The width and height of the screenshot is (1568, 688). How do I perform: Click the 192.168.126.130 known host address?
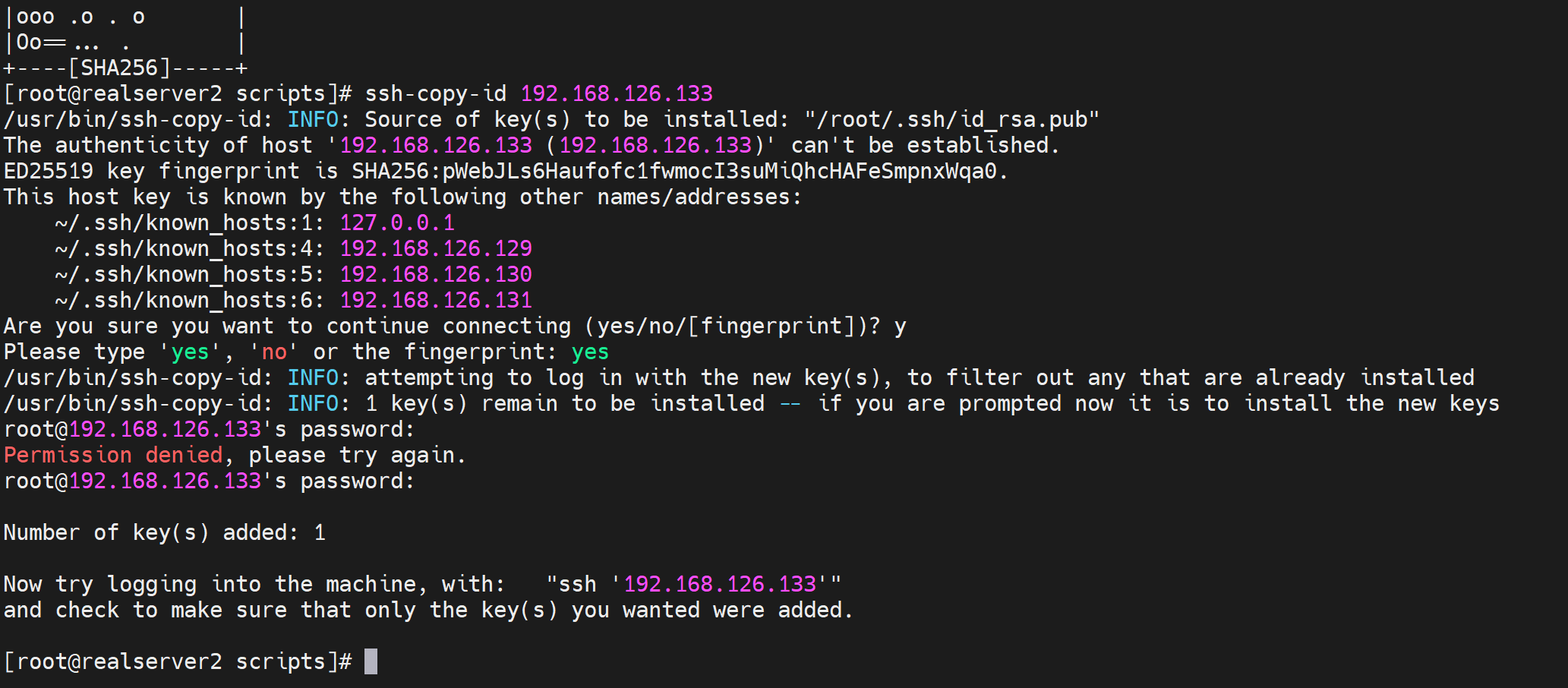click(436, 274)
